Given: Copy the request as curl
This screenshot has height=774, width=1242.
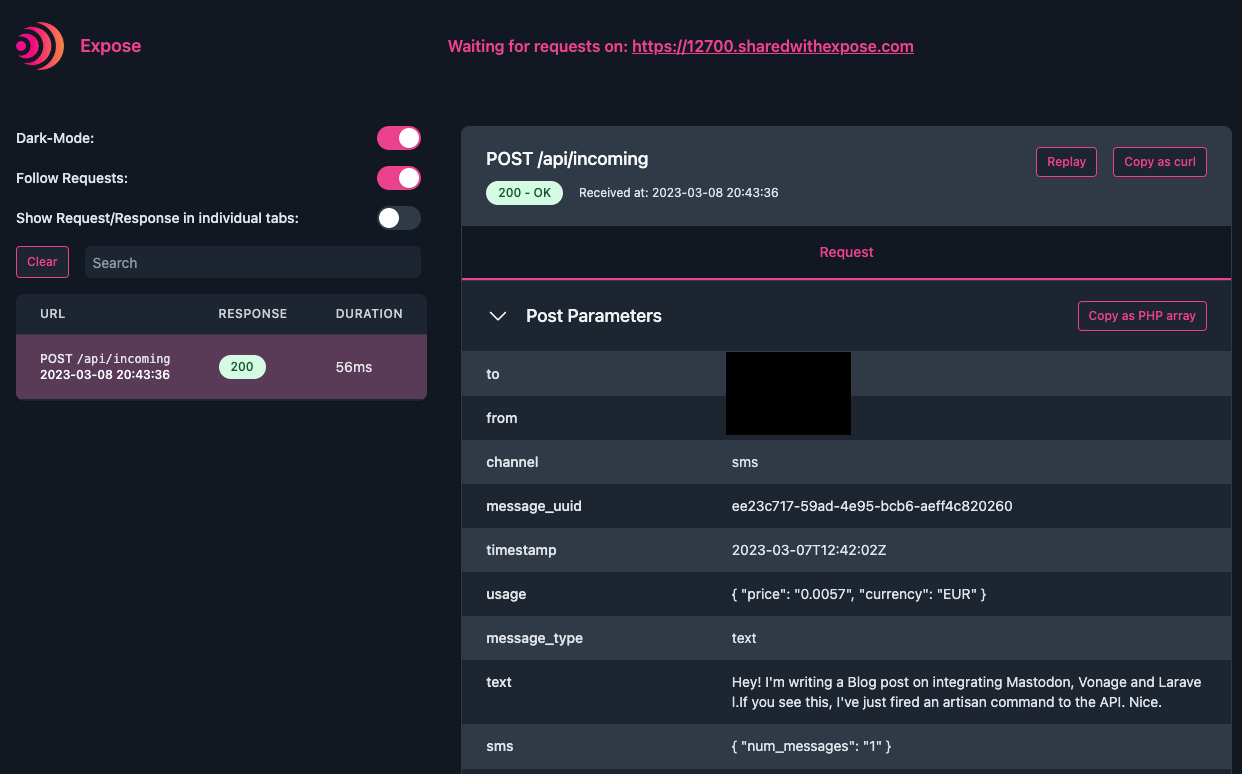Looking at the screenshot, I should point(1160,162).
